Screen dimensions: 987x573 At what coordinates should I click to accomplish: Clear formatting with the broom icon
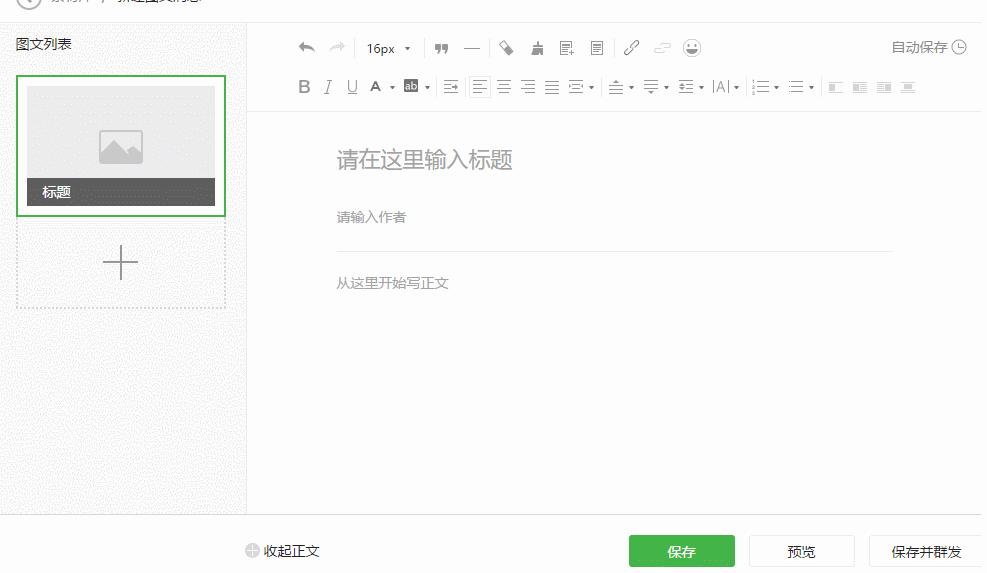click(x=537, y=48)
